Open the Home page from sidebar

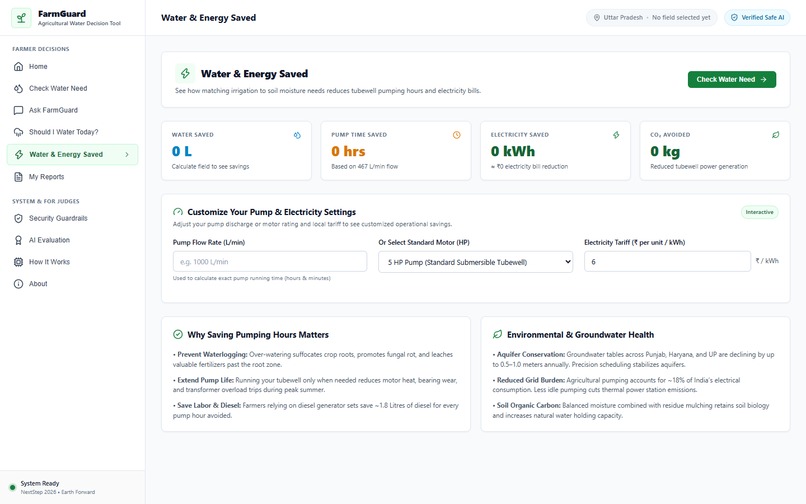72,66
